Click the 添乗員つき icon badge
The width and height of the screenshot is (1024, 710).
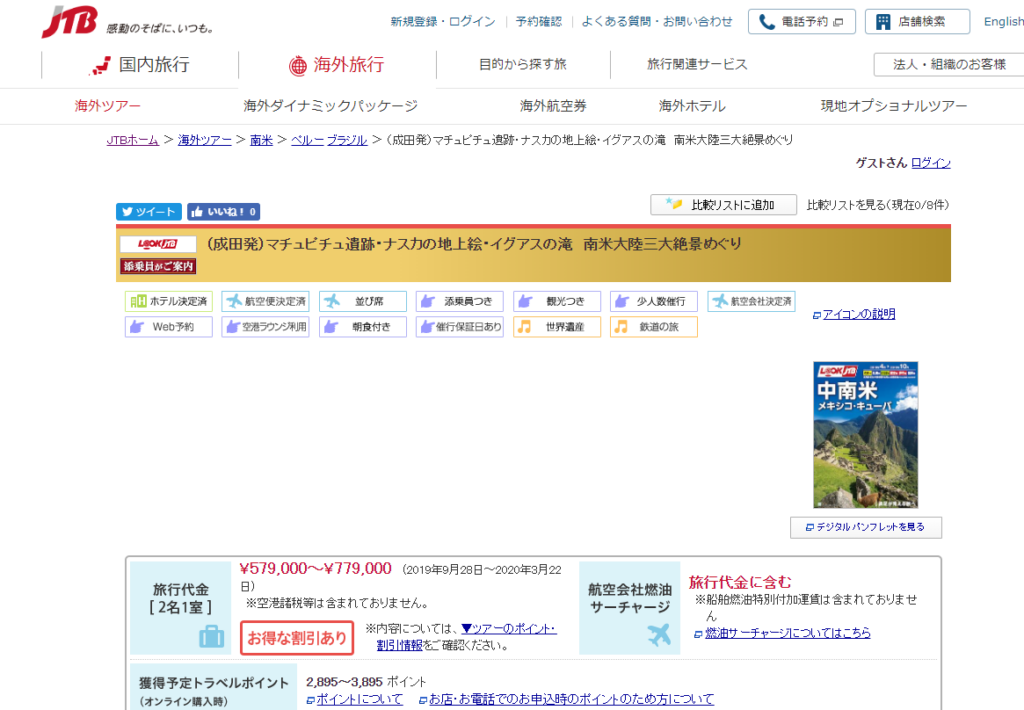pyautogui.click(x=459, y=301)
